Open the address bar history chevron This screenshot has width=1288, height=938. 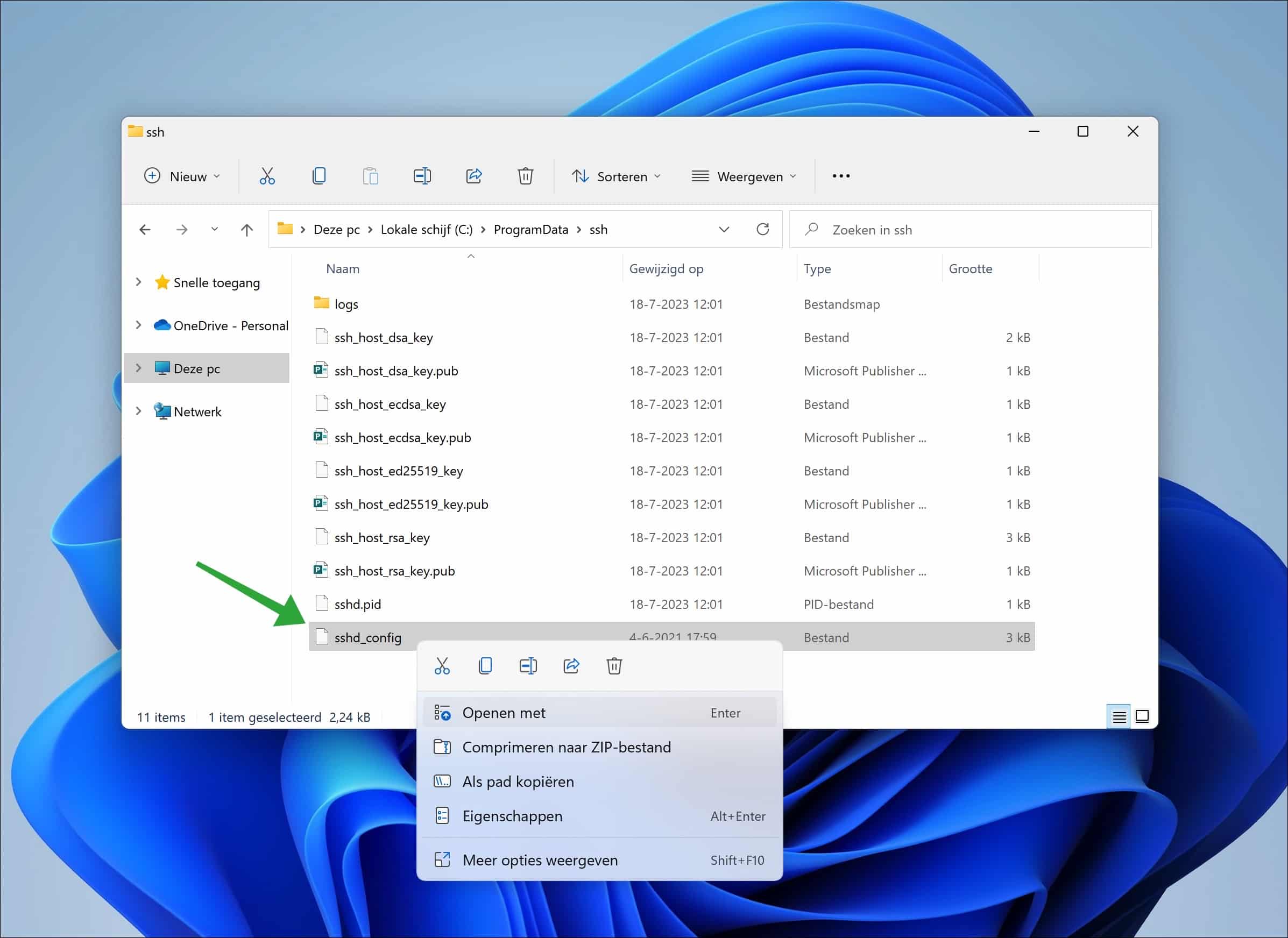pyautogui.click(x=725, y=229)
